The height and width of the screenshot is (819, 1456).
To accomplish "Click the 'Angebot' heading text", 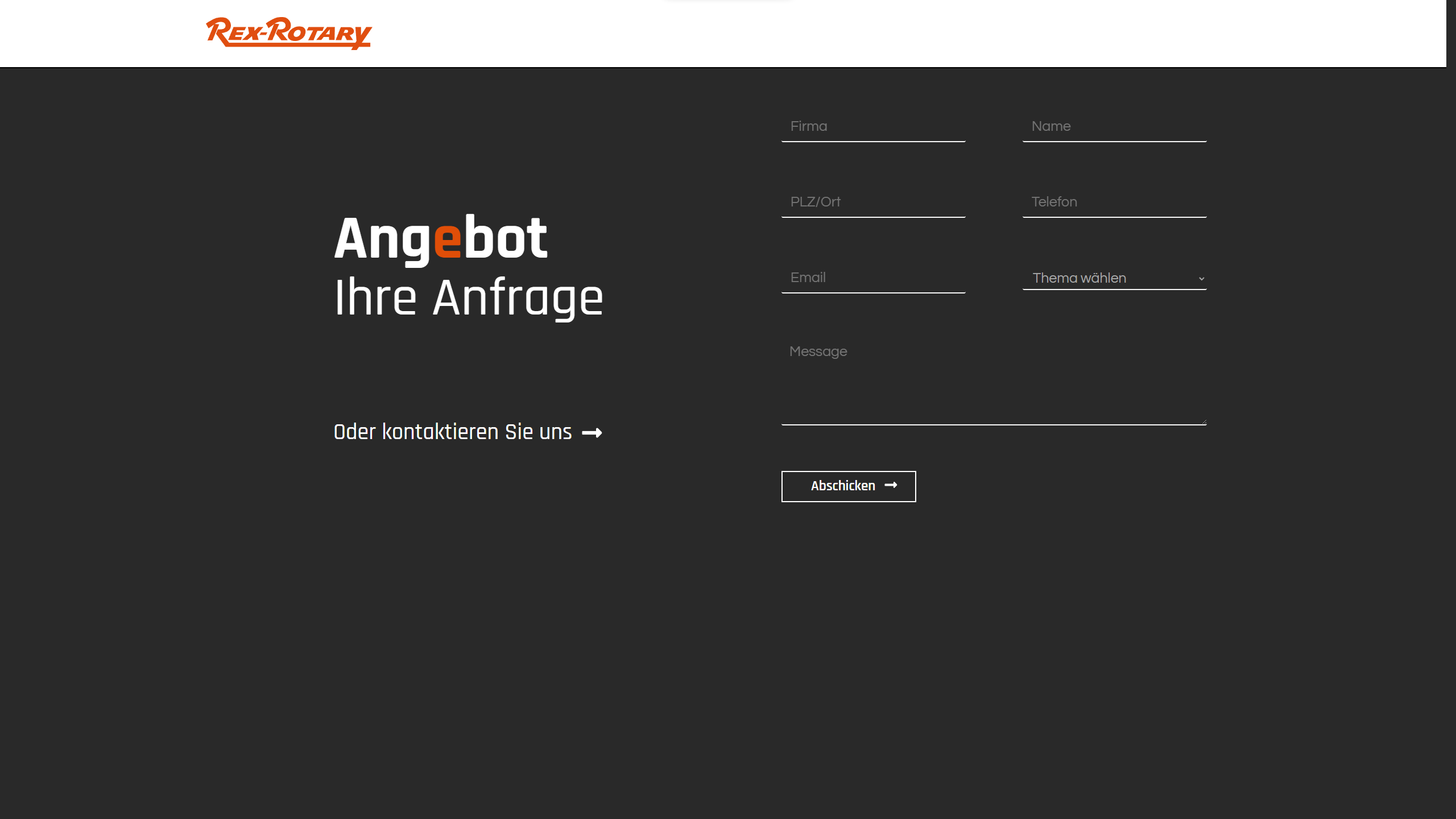I will (x=440, y=239).
